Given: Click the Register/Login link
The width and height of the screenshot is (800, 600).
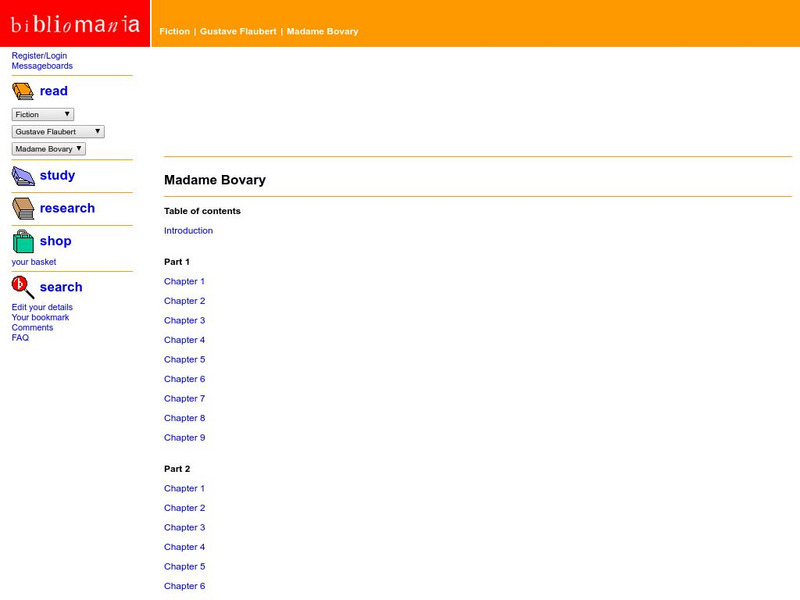Looking at the screenshot, I should tap(38, 56).
